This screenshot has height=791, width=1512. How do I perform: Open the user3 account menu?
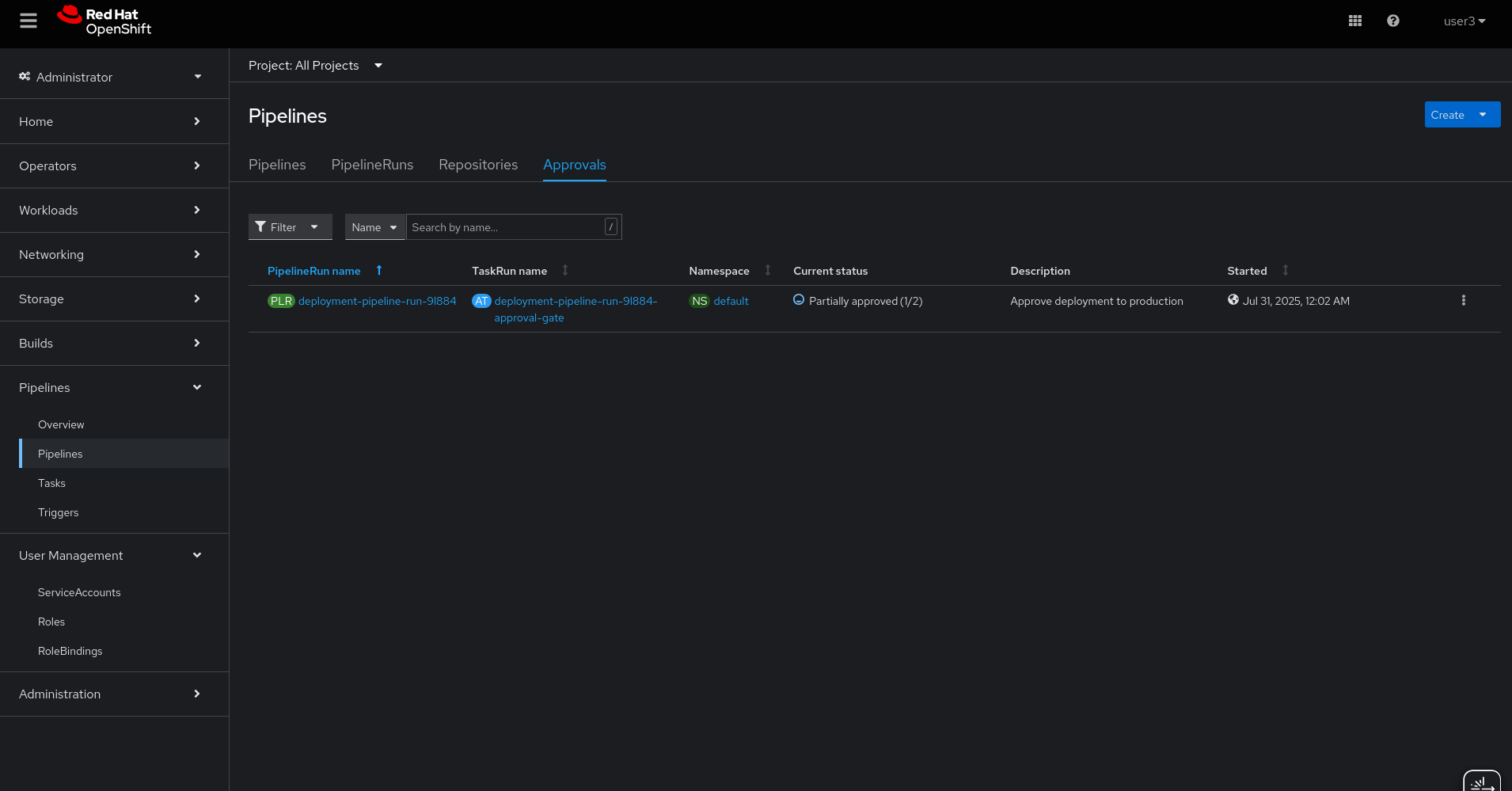[1464, 21]
